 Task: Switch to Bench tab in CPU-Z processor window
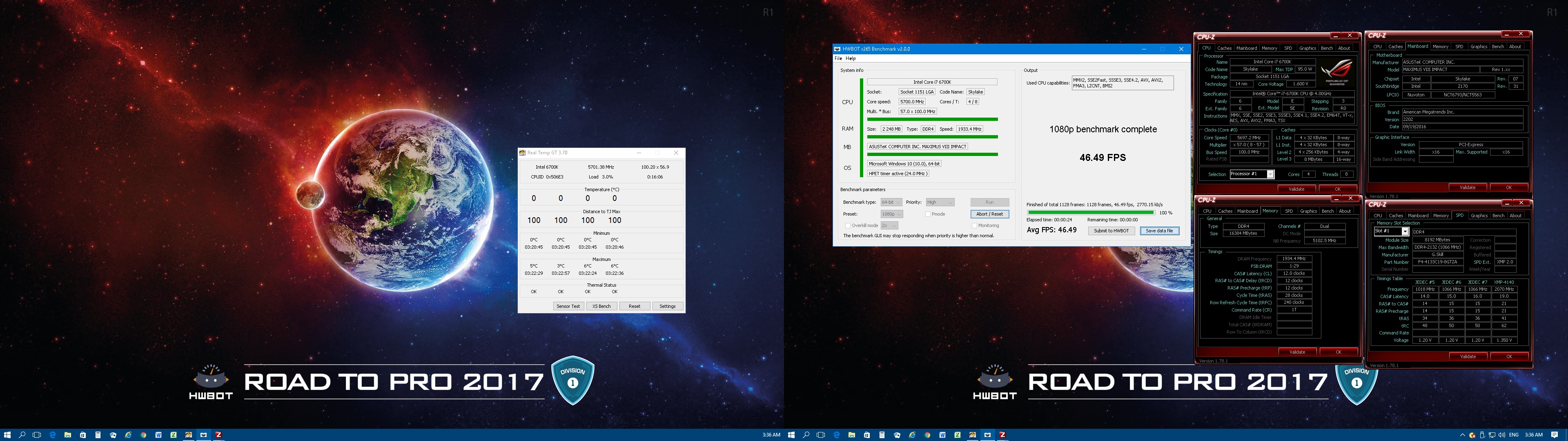[x=1327, y=48]
